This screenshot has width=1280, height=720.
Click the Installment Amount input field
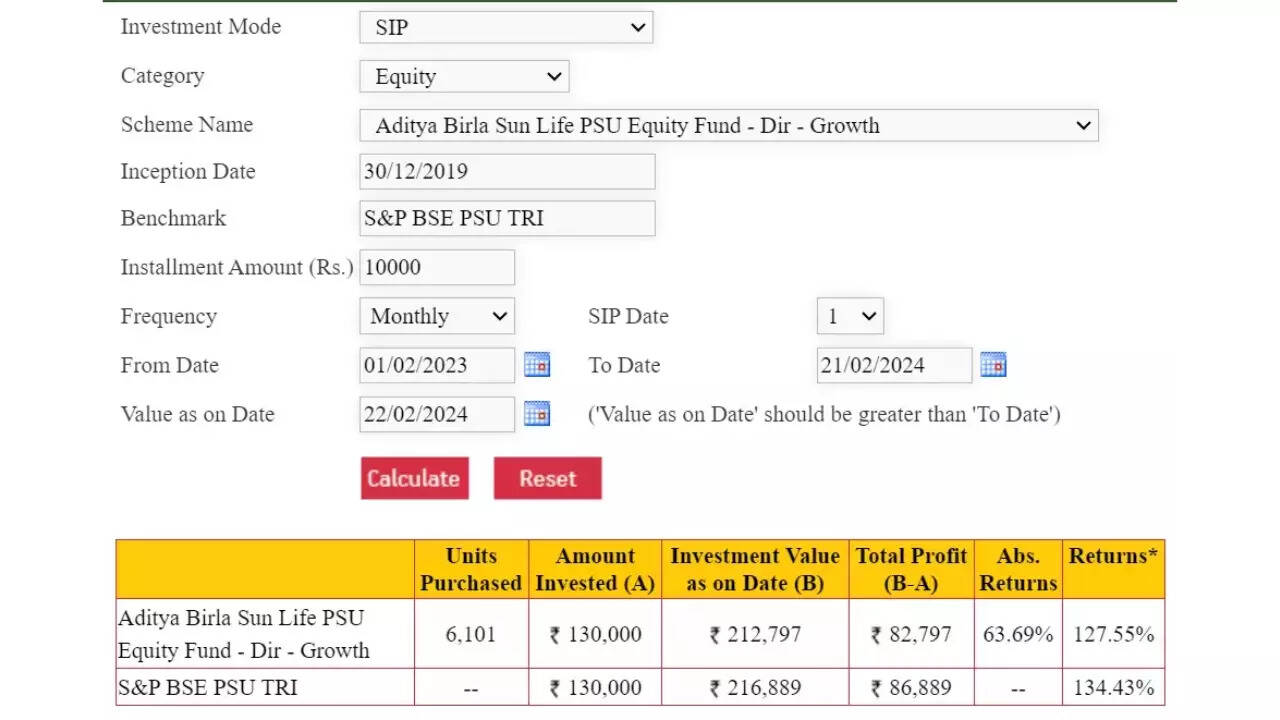(x=437, y=267)
